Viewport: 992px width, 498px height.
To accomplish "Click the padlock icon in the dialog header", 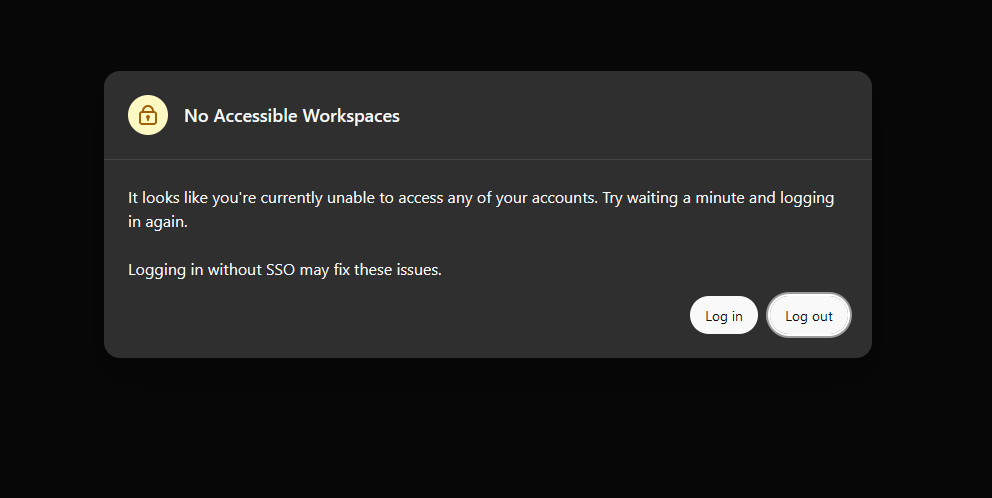I will click(x=148, y=115).
